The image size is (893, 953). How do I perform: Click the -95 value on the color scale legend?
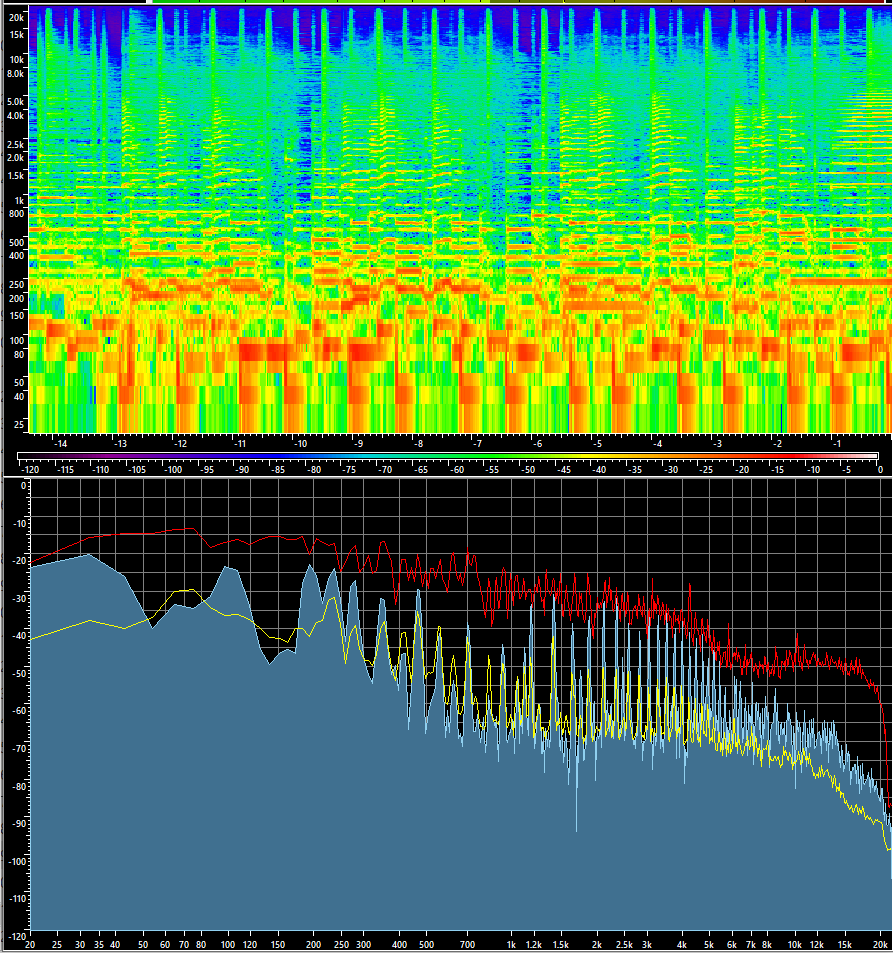pyautogui.click(x=209, y=470)
